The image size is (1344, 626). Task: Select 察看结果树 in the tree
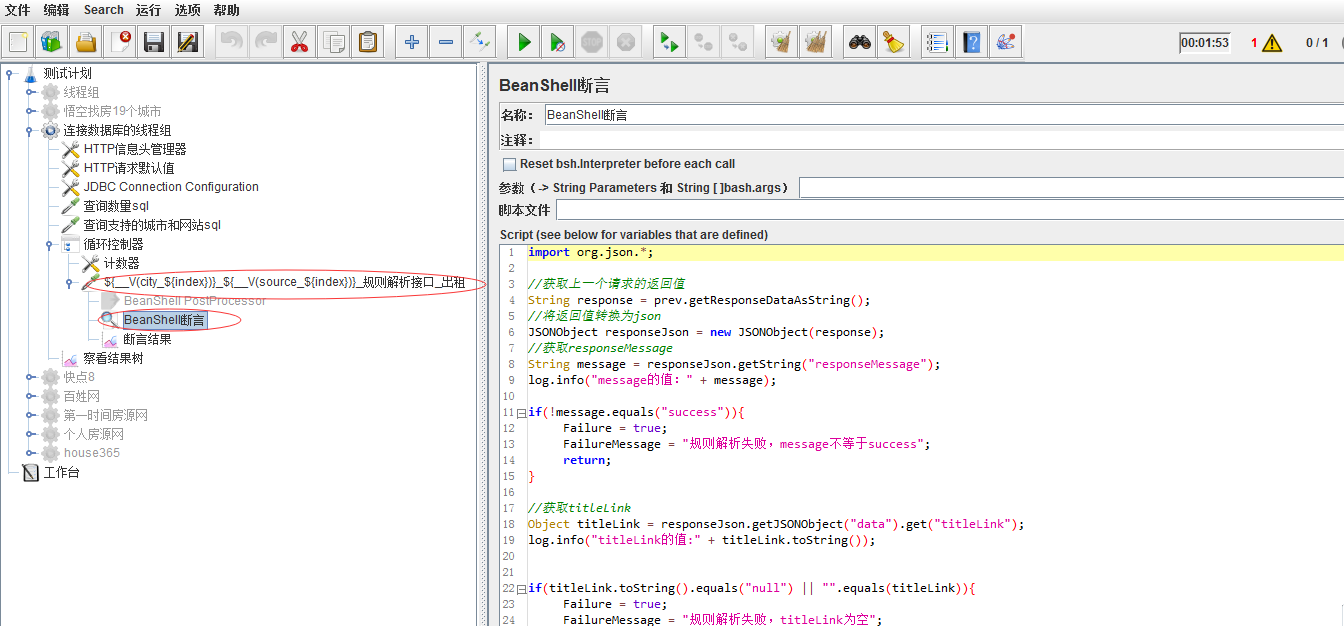[113, 358]
